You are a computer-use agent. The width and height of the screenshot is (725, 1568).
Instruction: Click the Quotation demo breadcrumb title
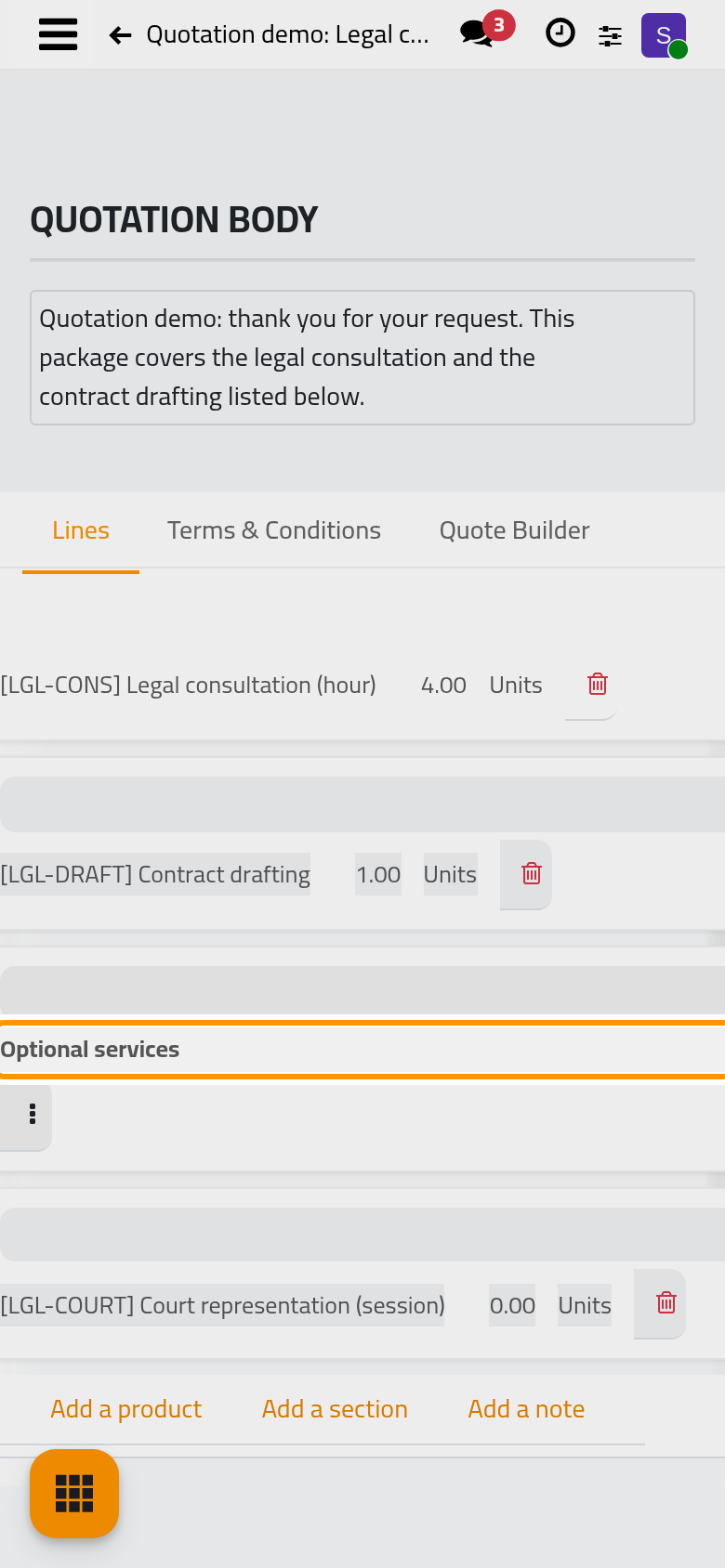point(288,35)
